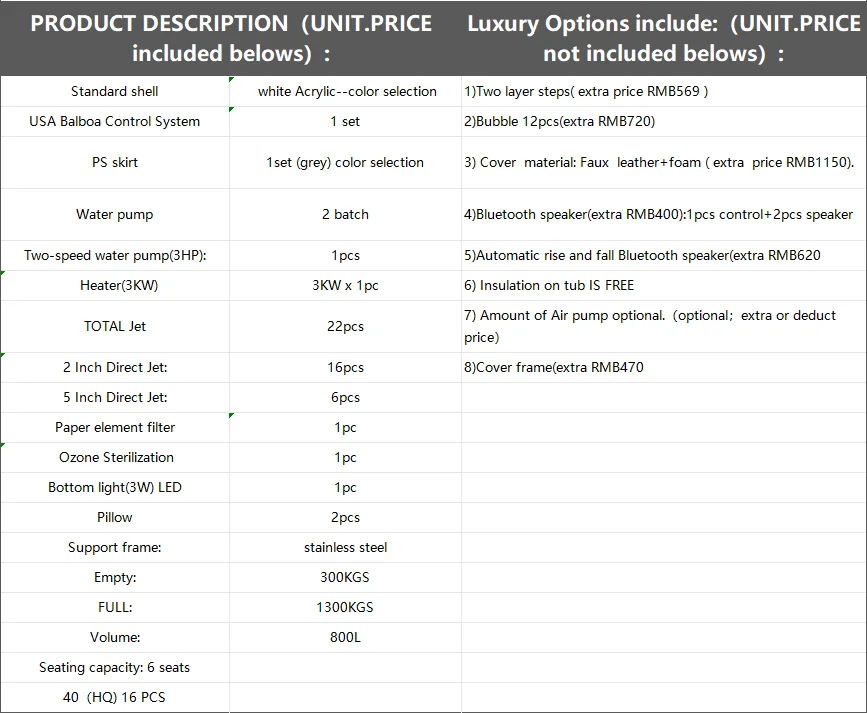Click the Luxury Options include header cell
Screen dimensions: 867x713
coord(664,38)
